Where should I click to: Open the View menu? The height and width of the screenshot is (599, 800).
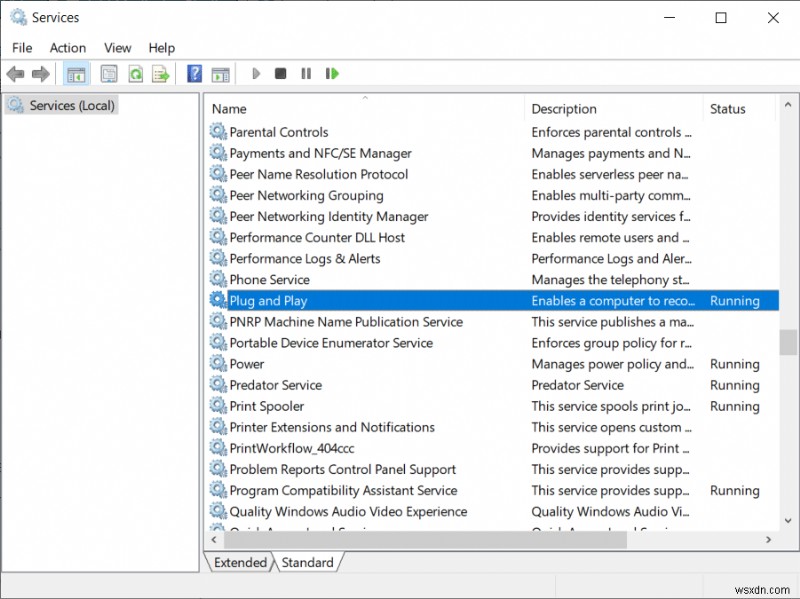coord(117,47)
